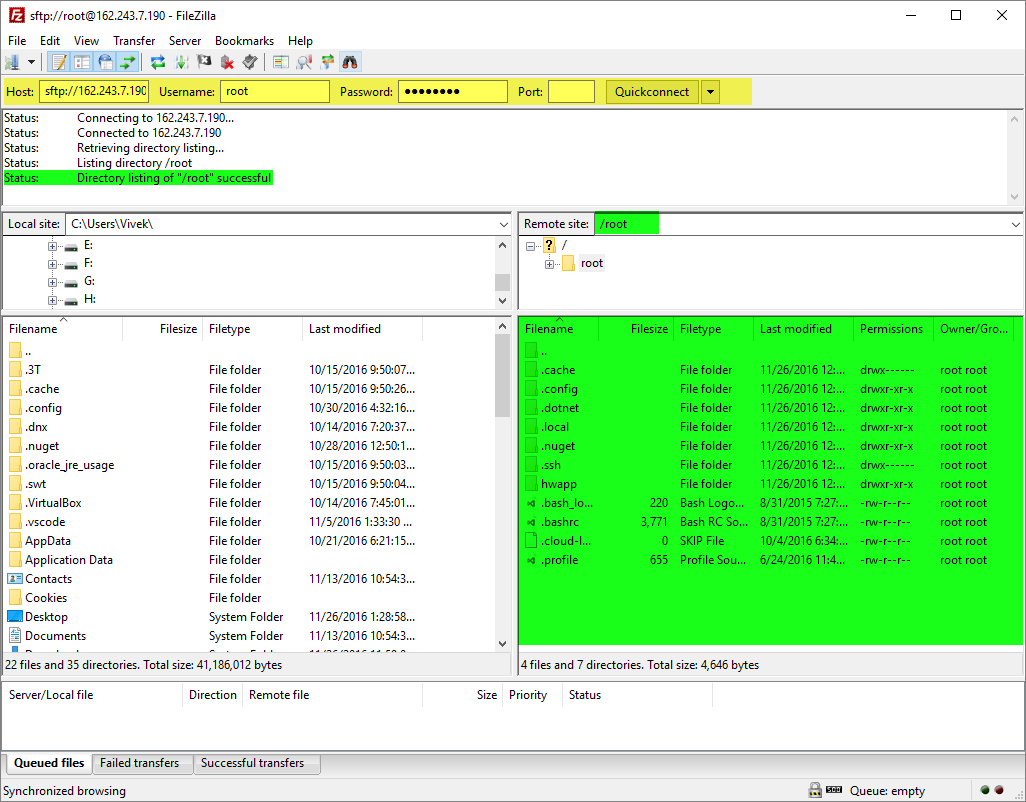Toggle message log display
This screenshot has height=802, width=1026.
pyautogui.click(x=59, y=62)
